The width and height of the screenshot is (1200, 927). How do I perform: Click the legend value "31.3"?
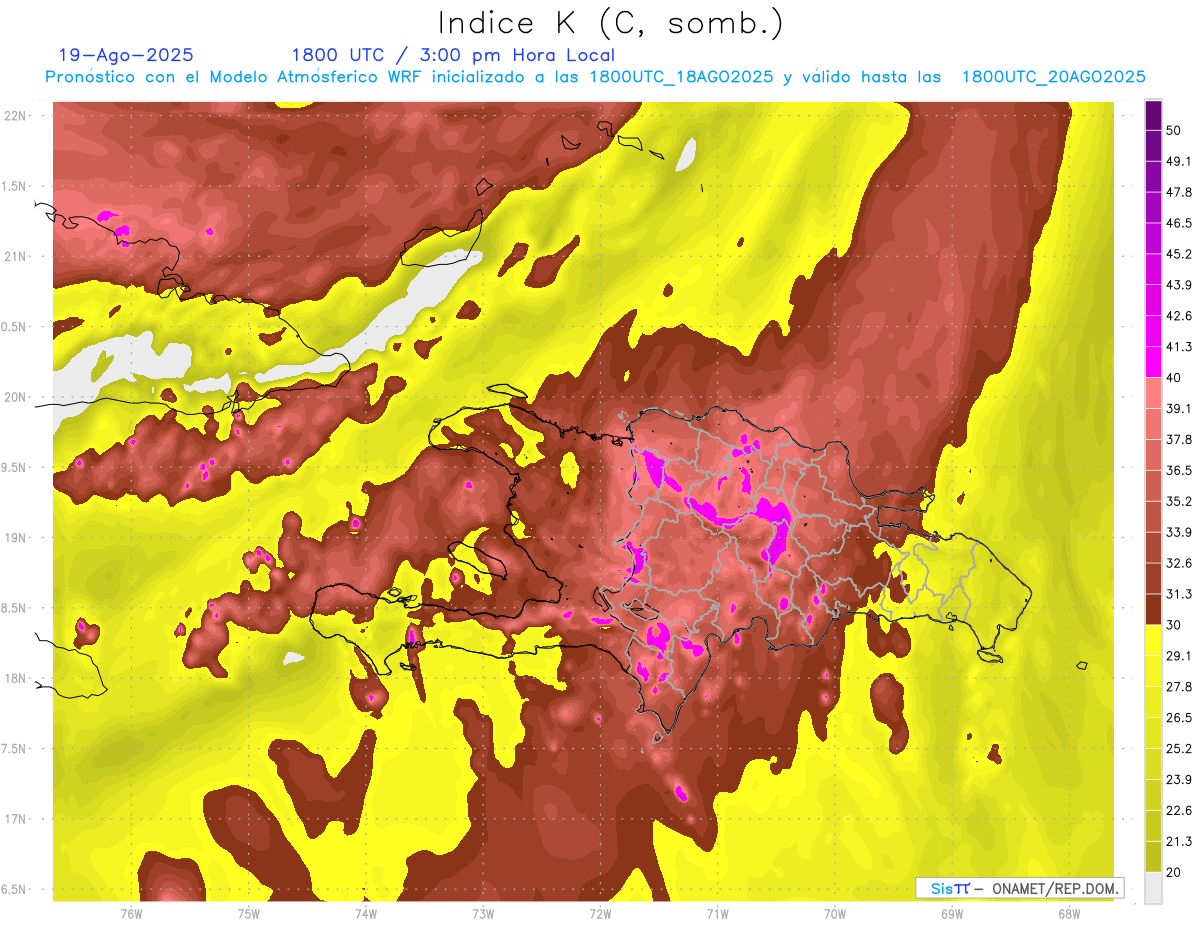point(1178,594)
